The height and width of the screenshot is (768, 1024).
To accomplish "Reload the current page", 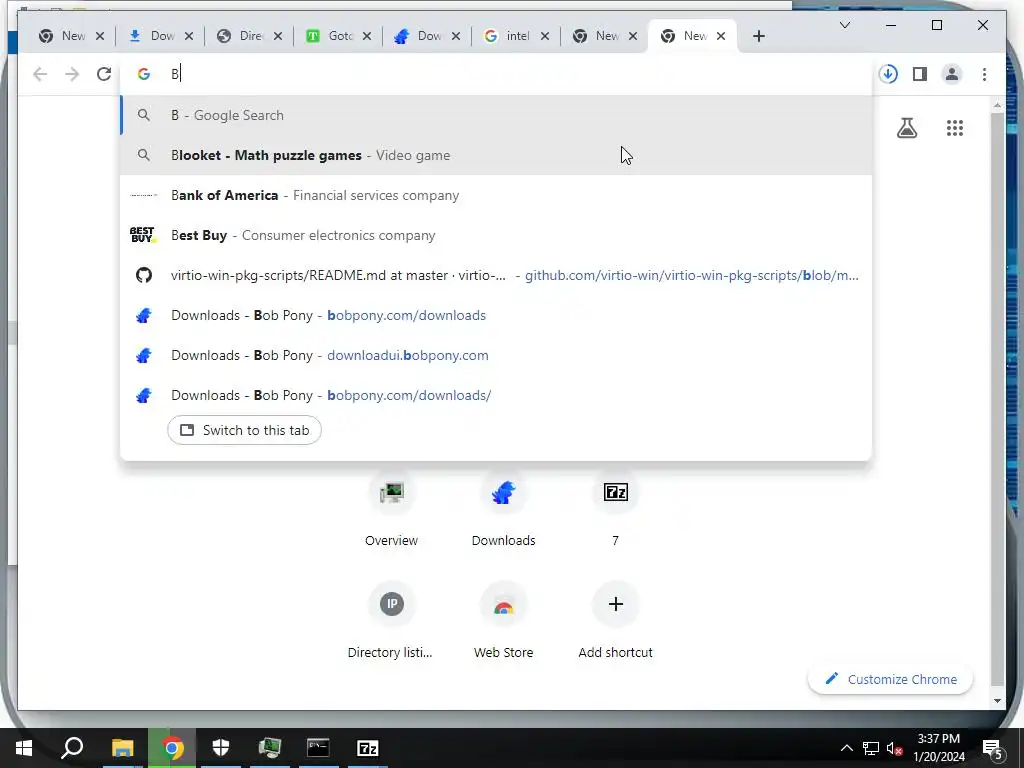I will tap(104, 74).
